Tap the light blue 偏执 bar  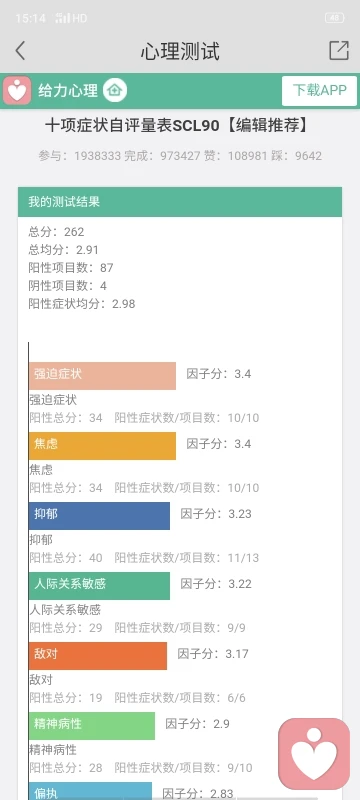coord(90,791)
